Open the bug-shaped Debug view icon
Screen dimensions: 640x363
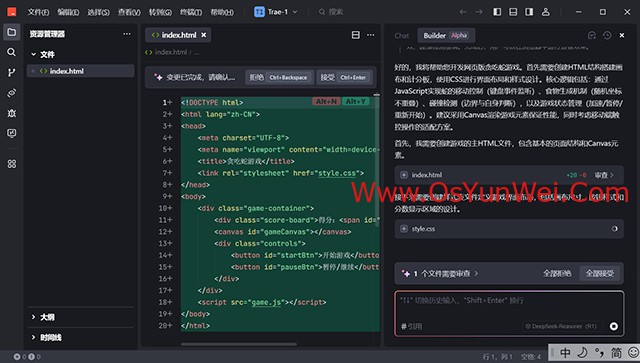coord(11,113)
